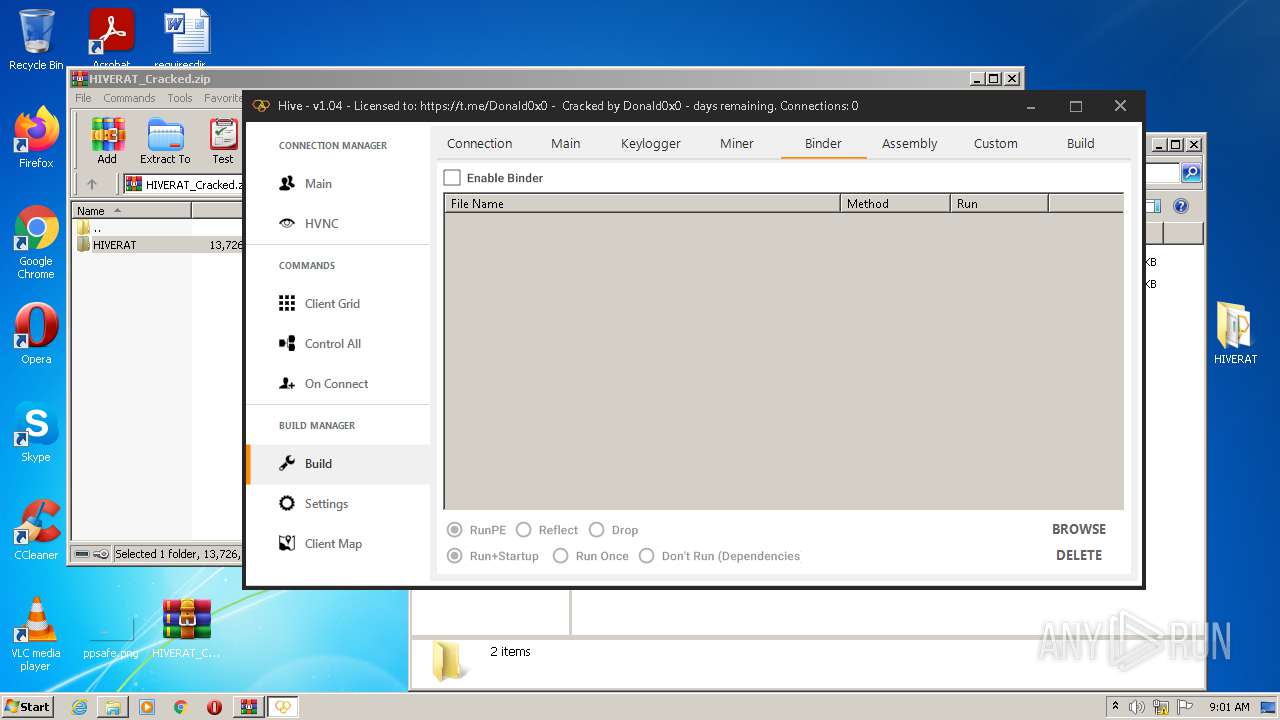Click WinRAR Extract To icon
Viewport: 1280px width, 720px height.
point(165,141)
